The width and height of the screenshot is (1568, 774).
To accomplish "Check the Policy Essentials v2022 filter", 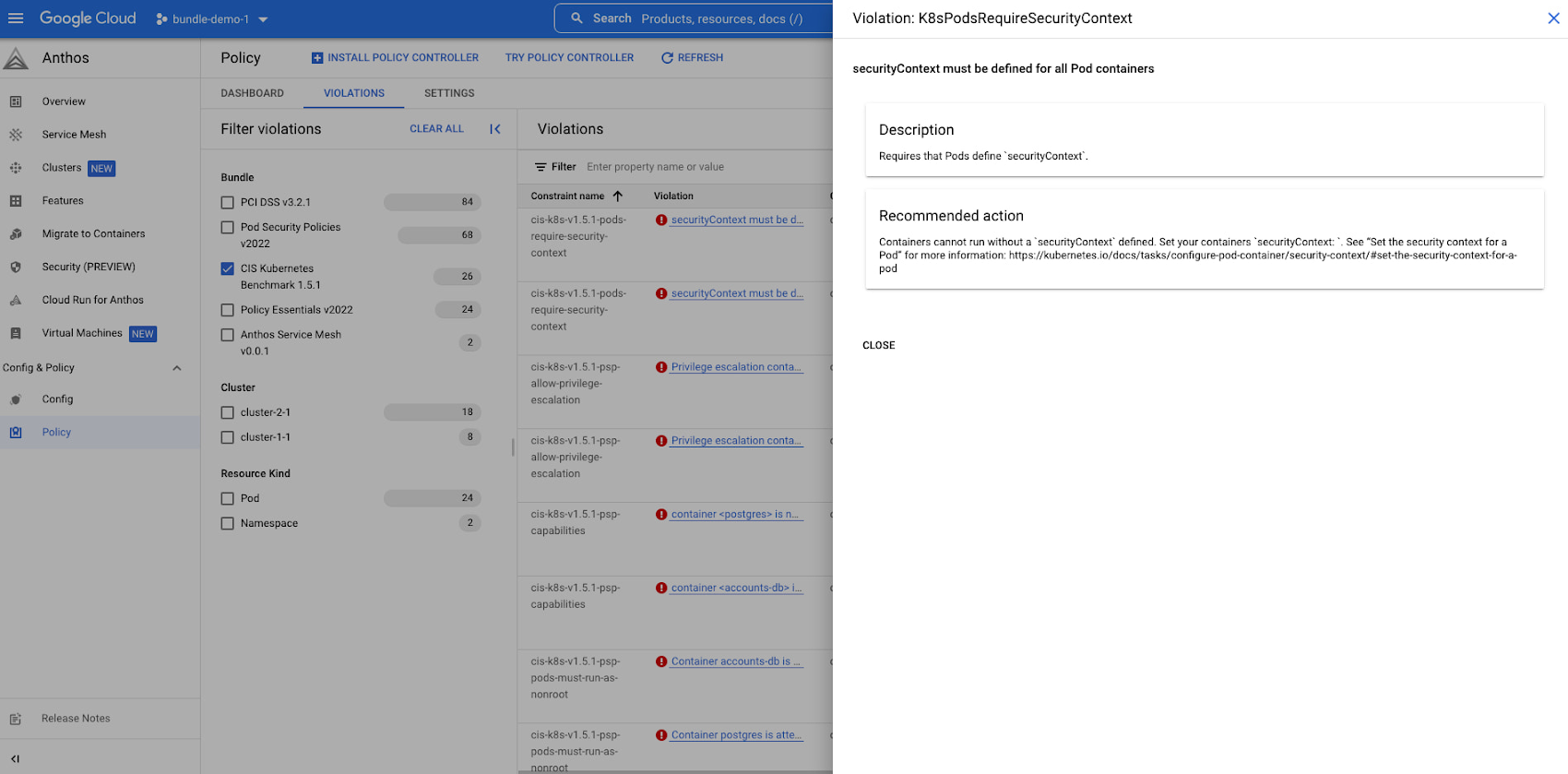I will (x=228, y=310).
